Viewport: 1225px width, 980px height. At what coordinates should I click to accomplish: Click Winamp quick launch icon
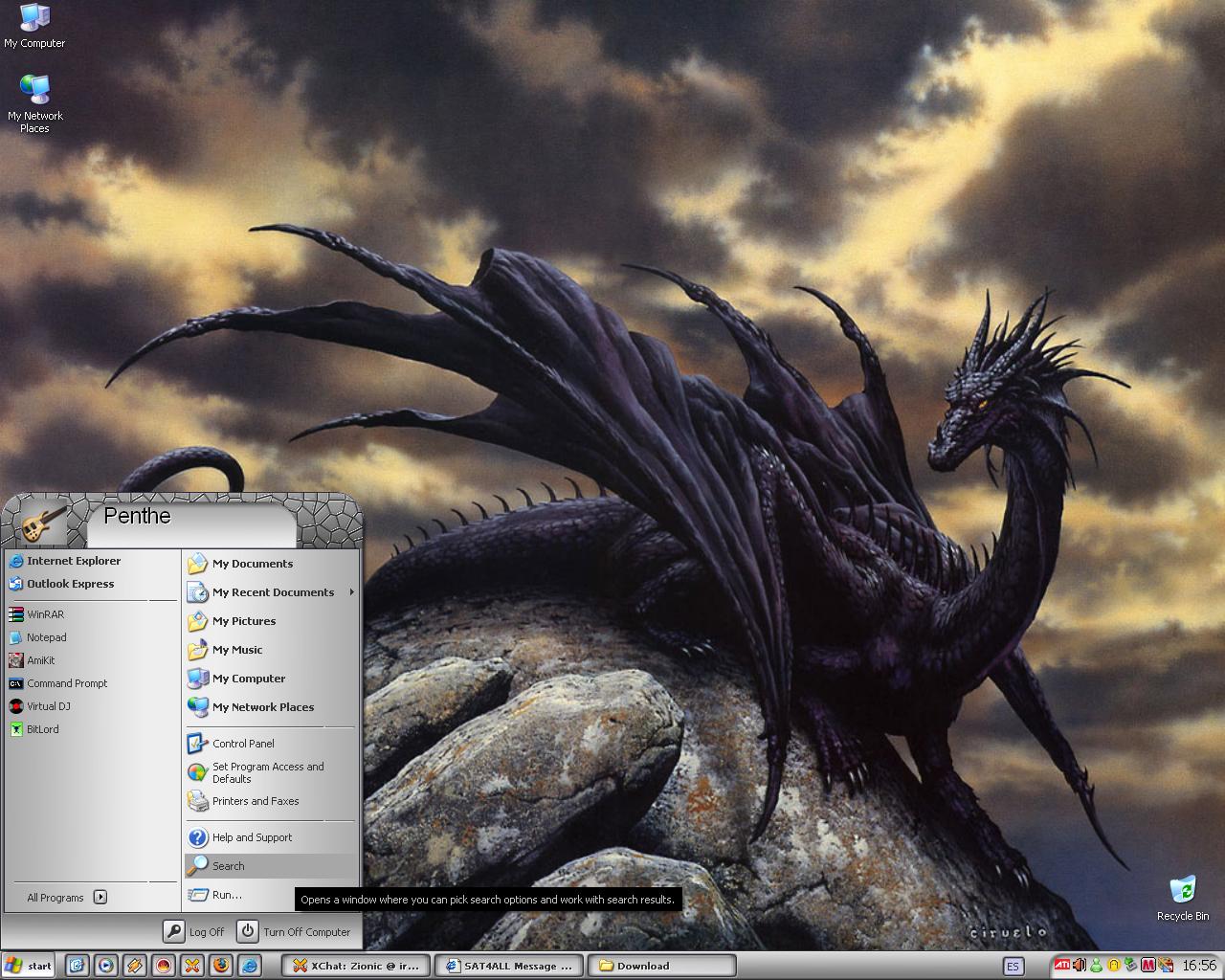tap(134, 966)
